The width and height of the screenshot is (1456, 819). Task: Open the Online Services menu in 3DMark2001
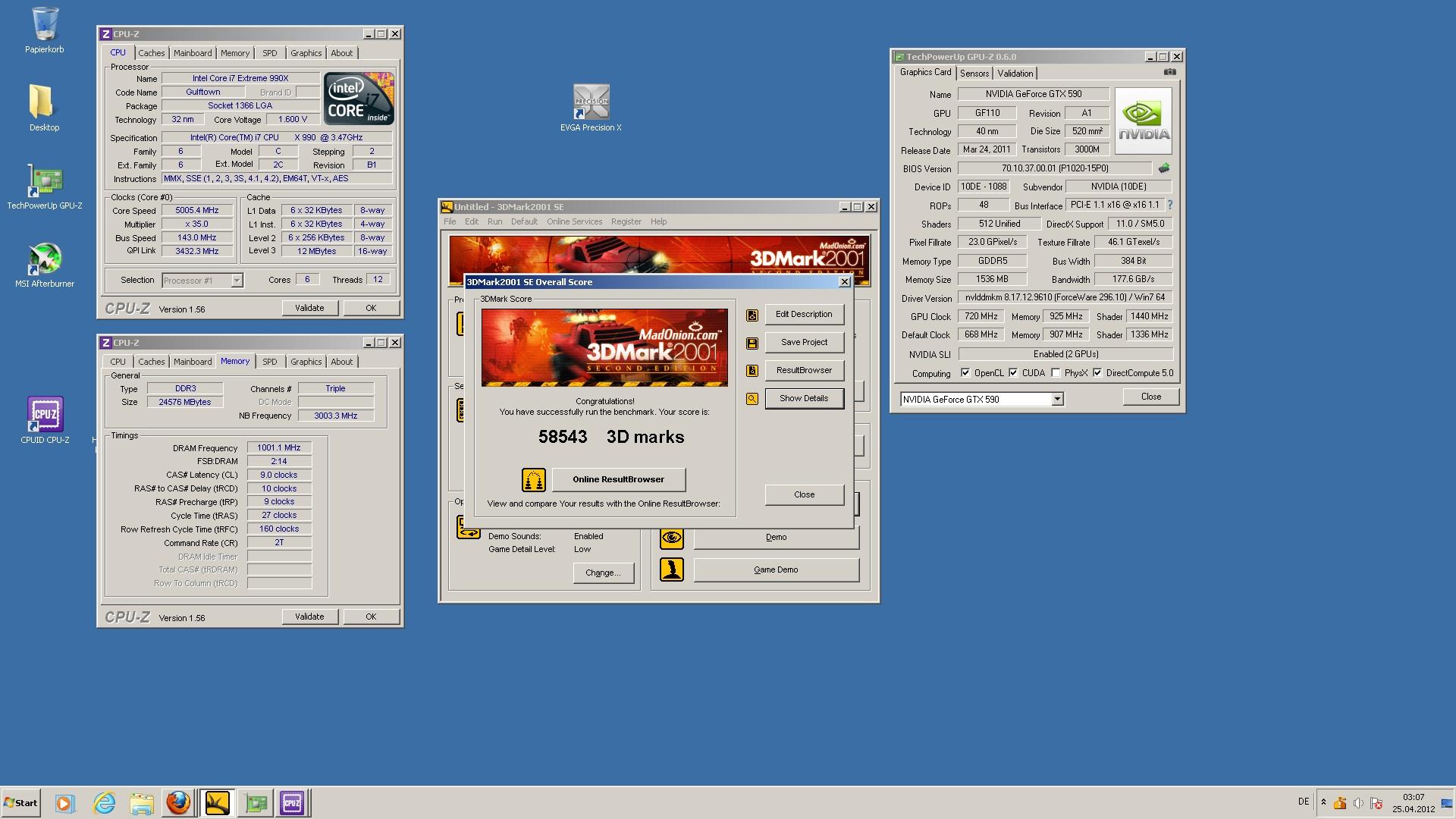click(x=574, y=222)
